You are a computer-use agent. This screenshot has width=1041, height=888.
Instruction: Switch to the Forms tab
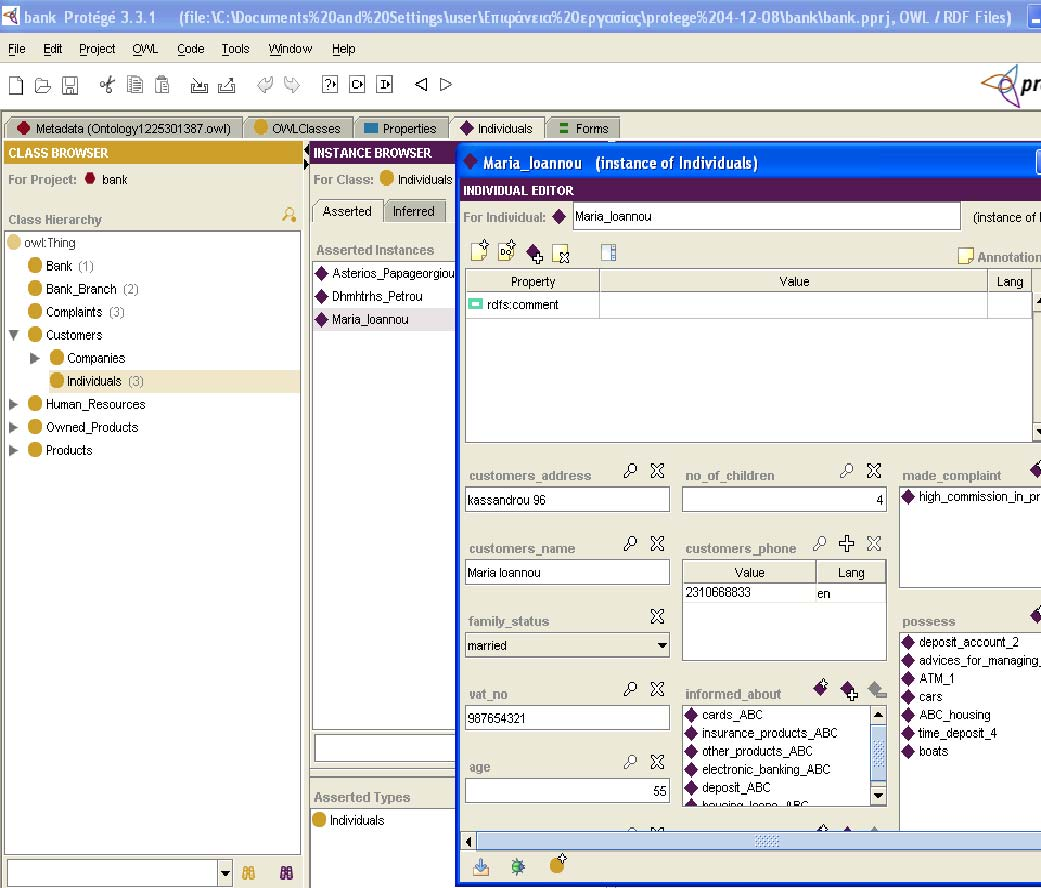[584, 128]
